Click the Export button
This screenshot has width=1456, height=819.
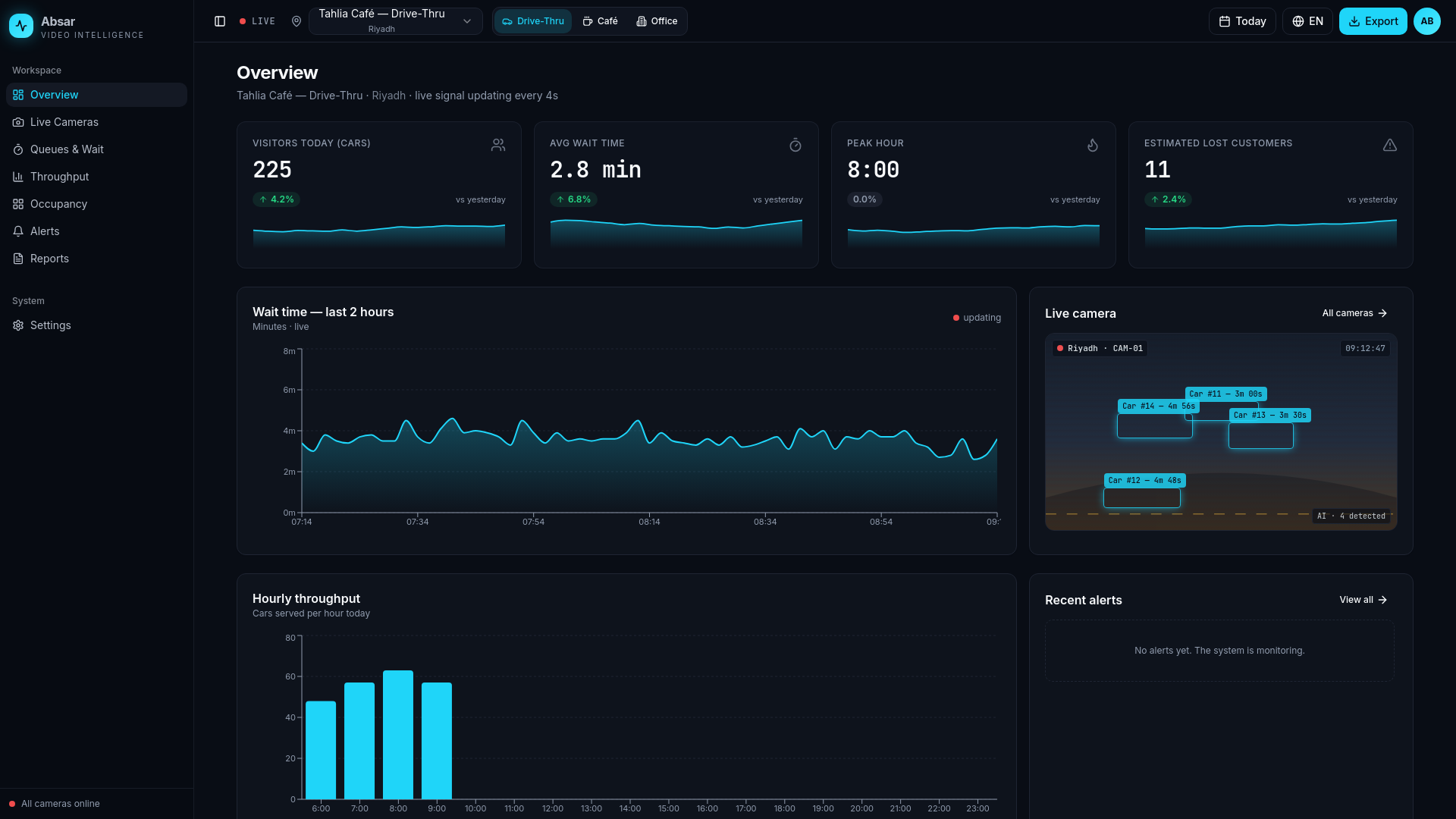1373,21
